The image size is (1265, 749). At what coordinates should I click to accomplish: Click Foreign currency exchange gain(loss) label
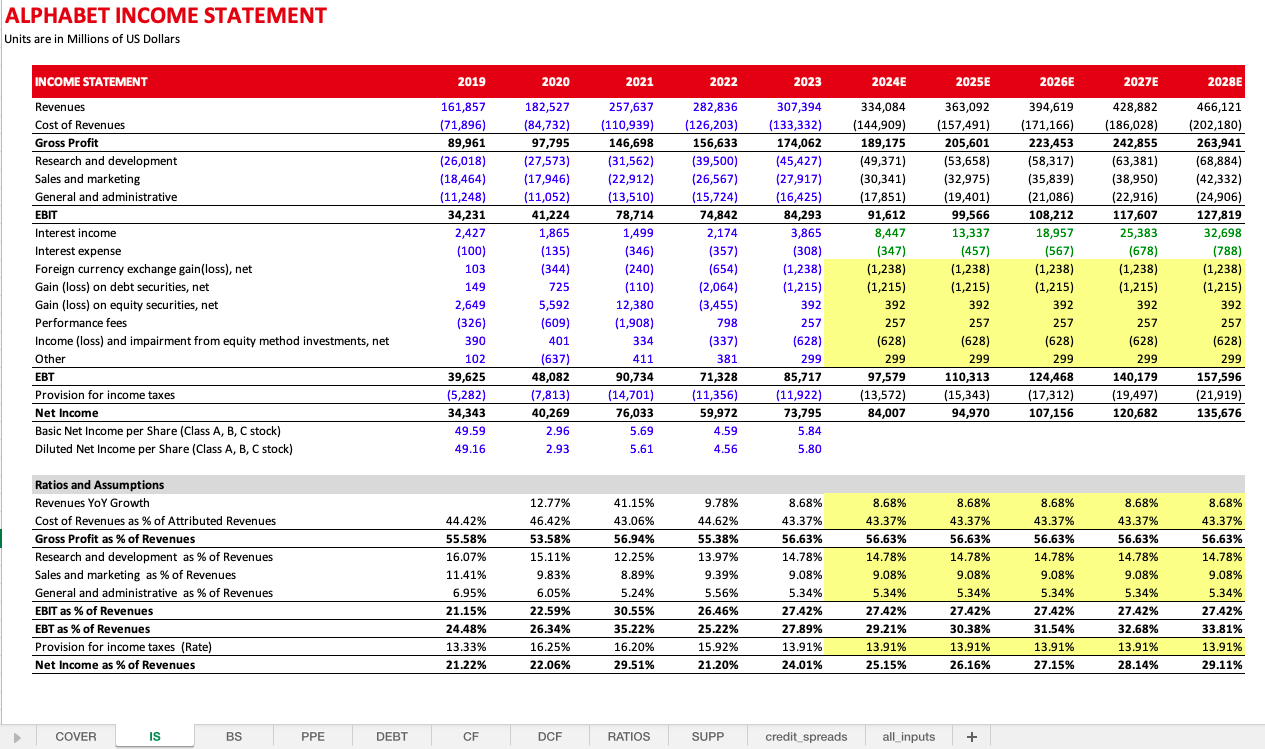point(143,269)
